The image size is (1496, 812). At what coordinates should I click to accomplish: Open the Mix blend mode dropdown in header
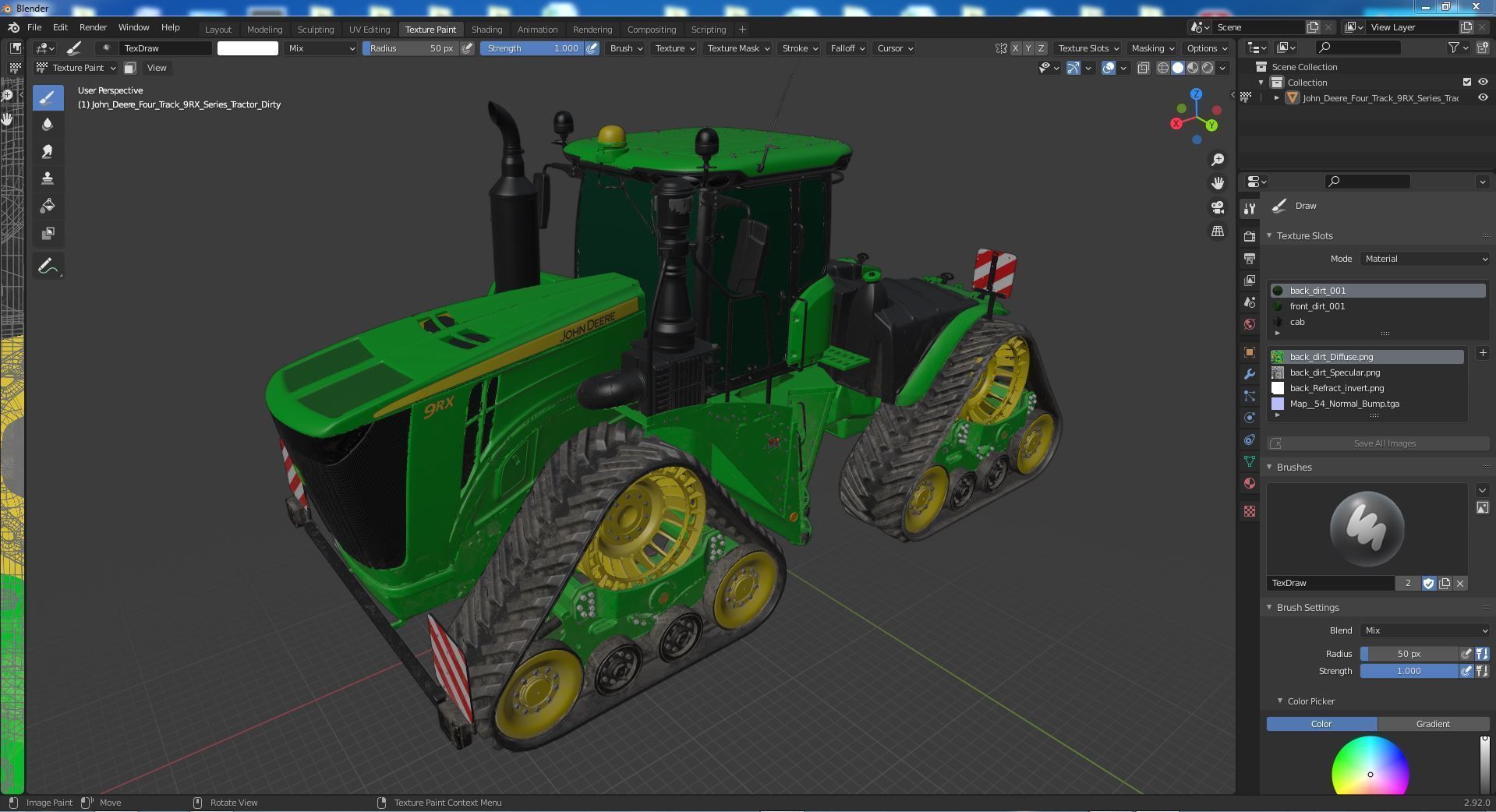(320, 48)
